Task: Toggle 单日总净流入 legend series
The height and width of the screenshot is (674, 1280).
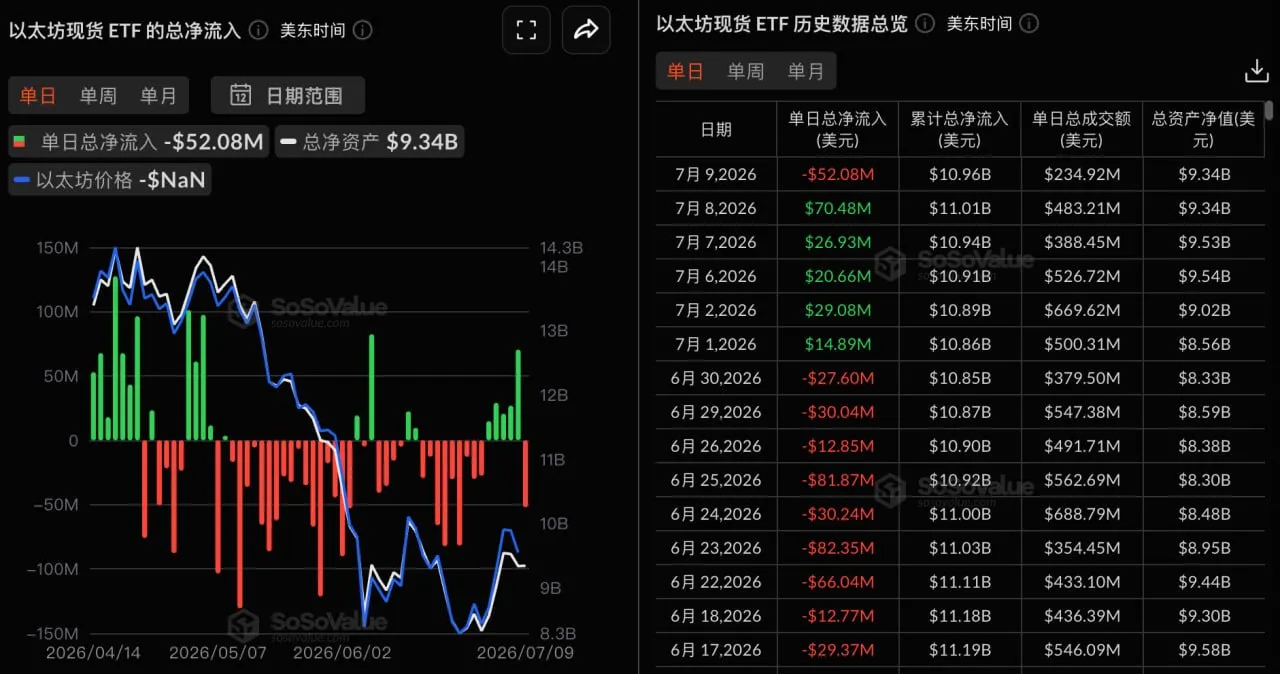Action: click(137, 142)
